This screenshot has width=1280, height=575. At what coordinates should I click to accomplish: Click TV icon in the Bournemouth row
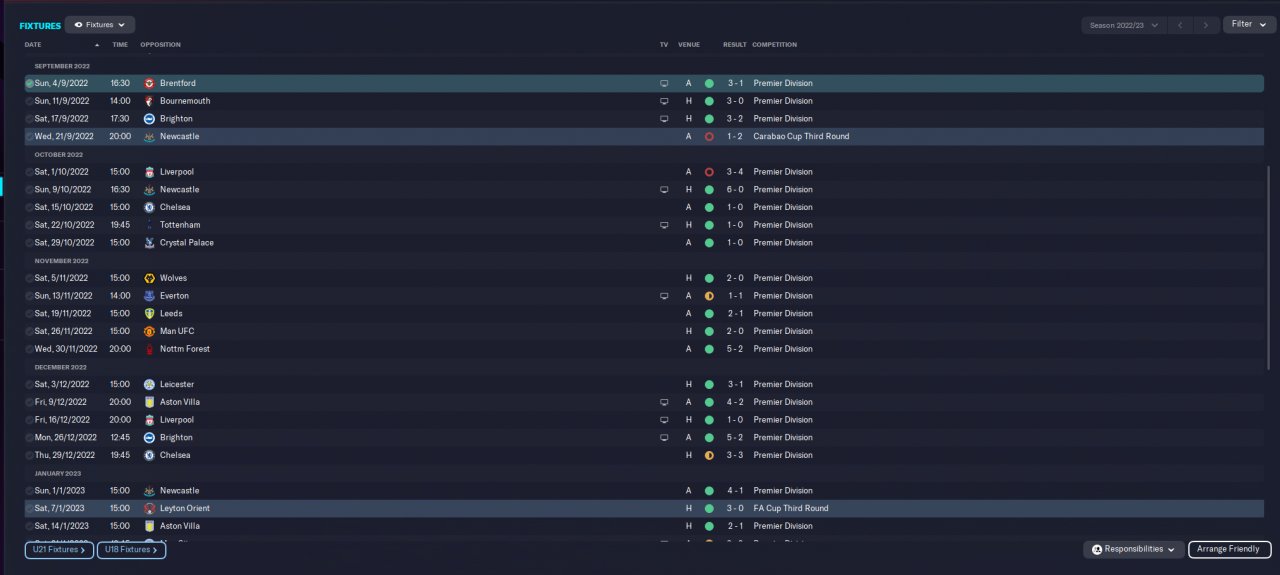(664, 101)
